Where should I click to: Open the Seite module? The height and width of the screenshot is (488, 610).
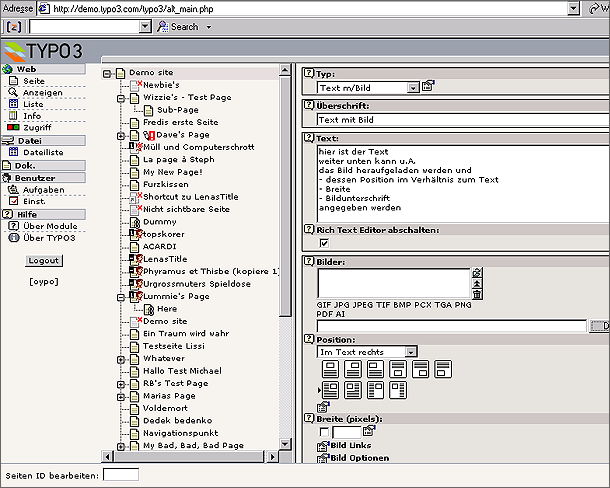pos(34,81)
